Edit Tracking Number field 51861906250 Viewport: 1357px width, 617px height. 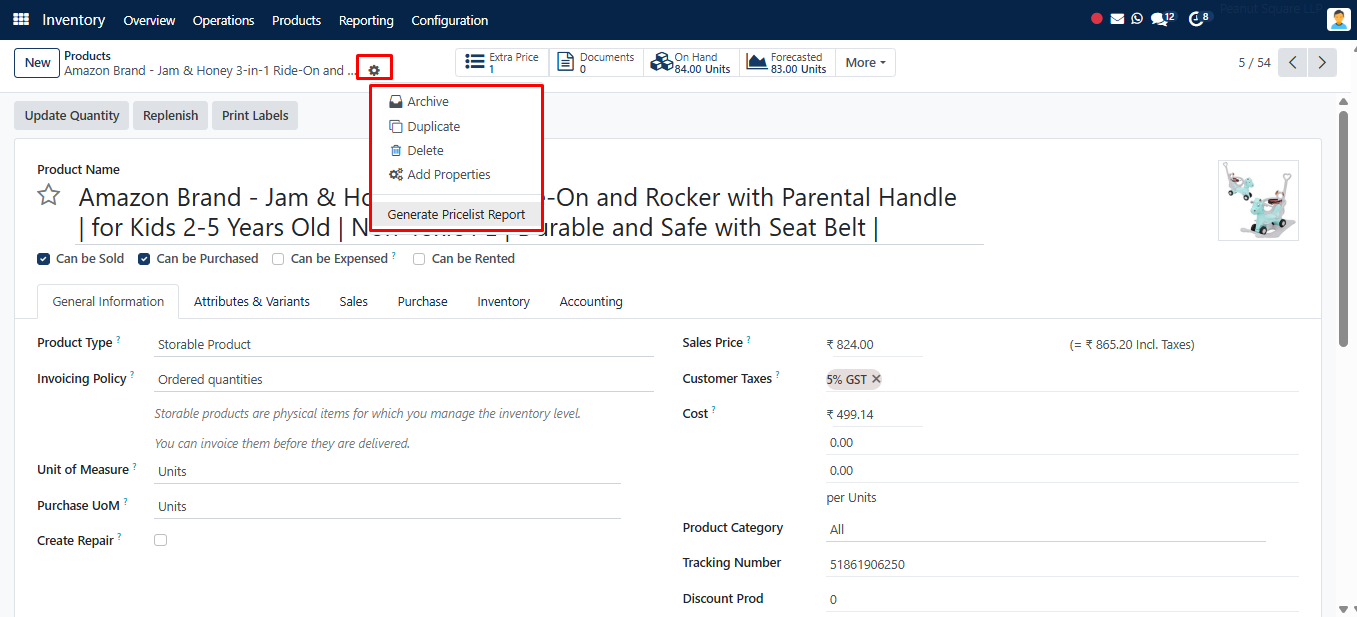tap(1062, 564)
